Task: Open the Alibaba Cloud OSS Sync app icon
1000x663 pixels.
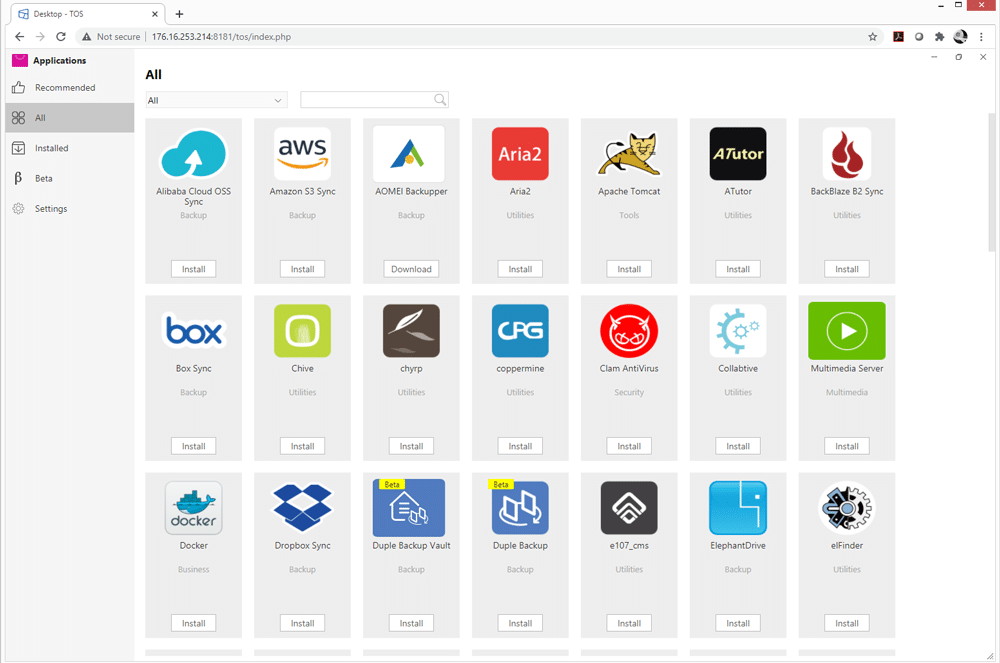Action: coord(193,154)
